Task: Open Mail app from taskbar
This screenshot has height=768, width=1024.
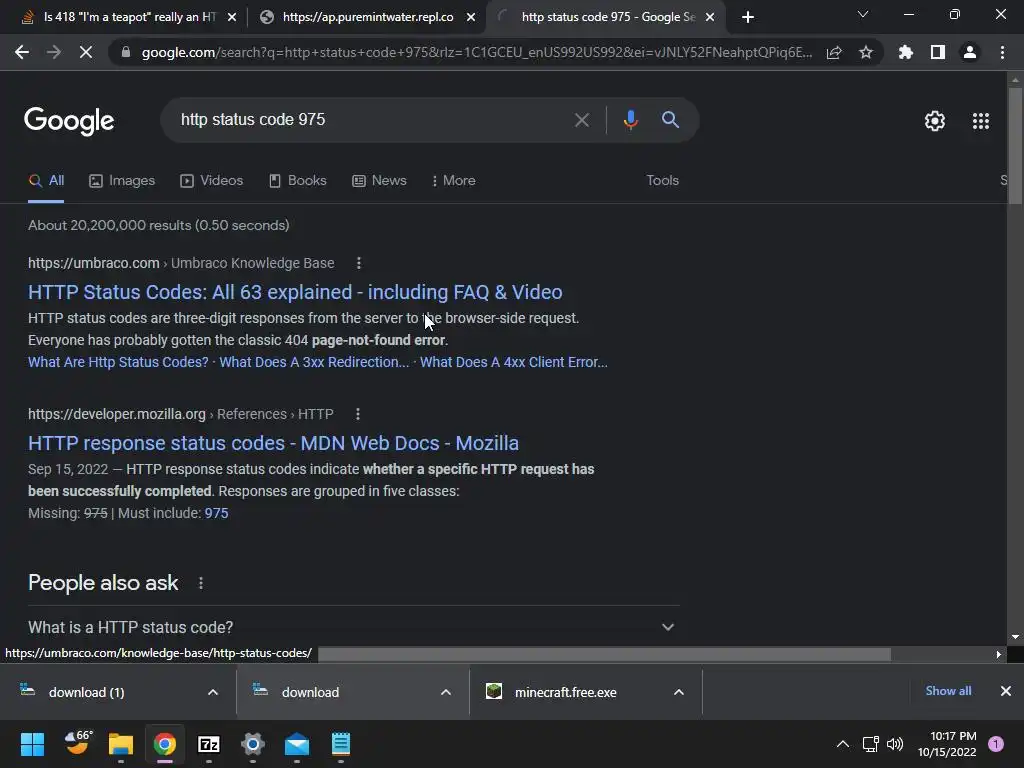Action: point(296,744)
